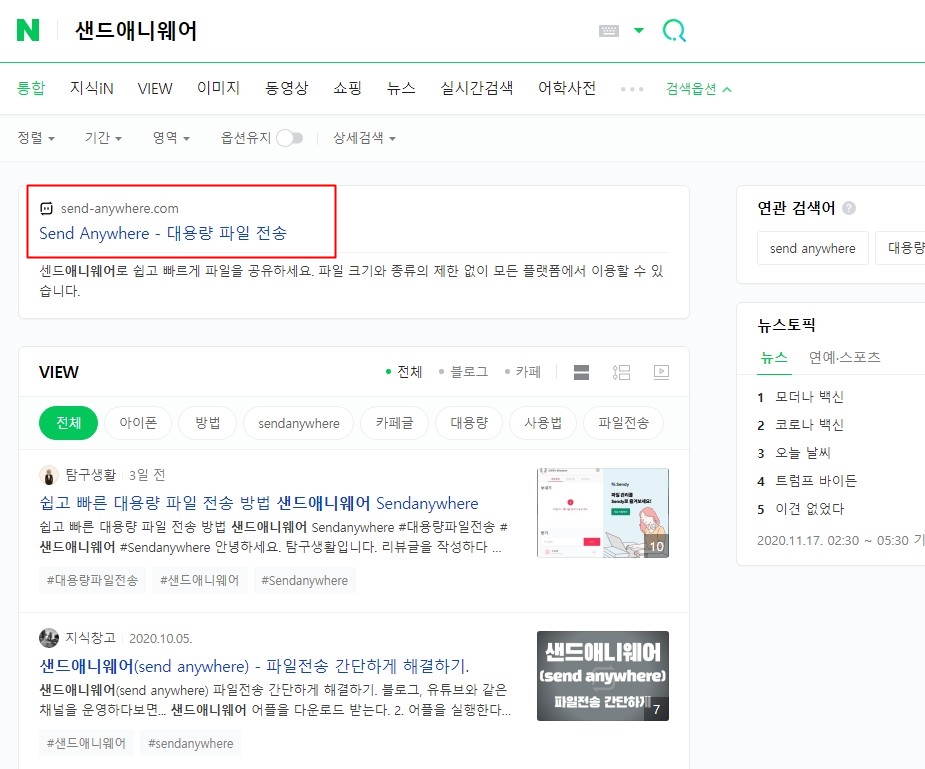Filter VIEW by 카페글 chip
This screenshot has width=925, height=769.
click(395, 423)
